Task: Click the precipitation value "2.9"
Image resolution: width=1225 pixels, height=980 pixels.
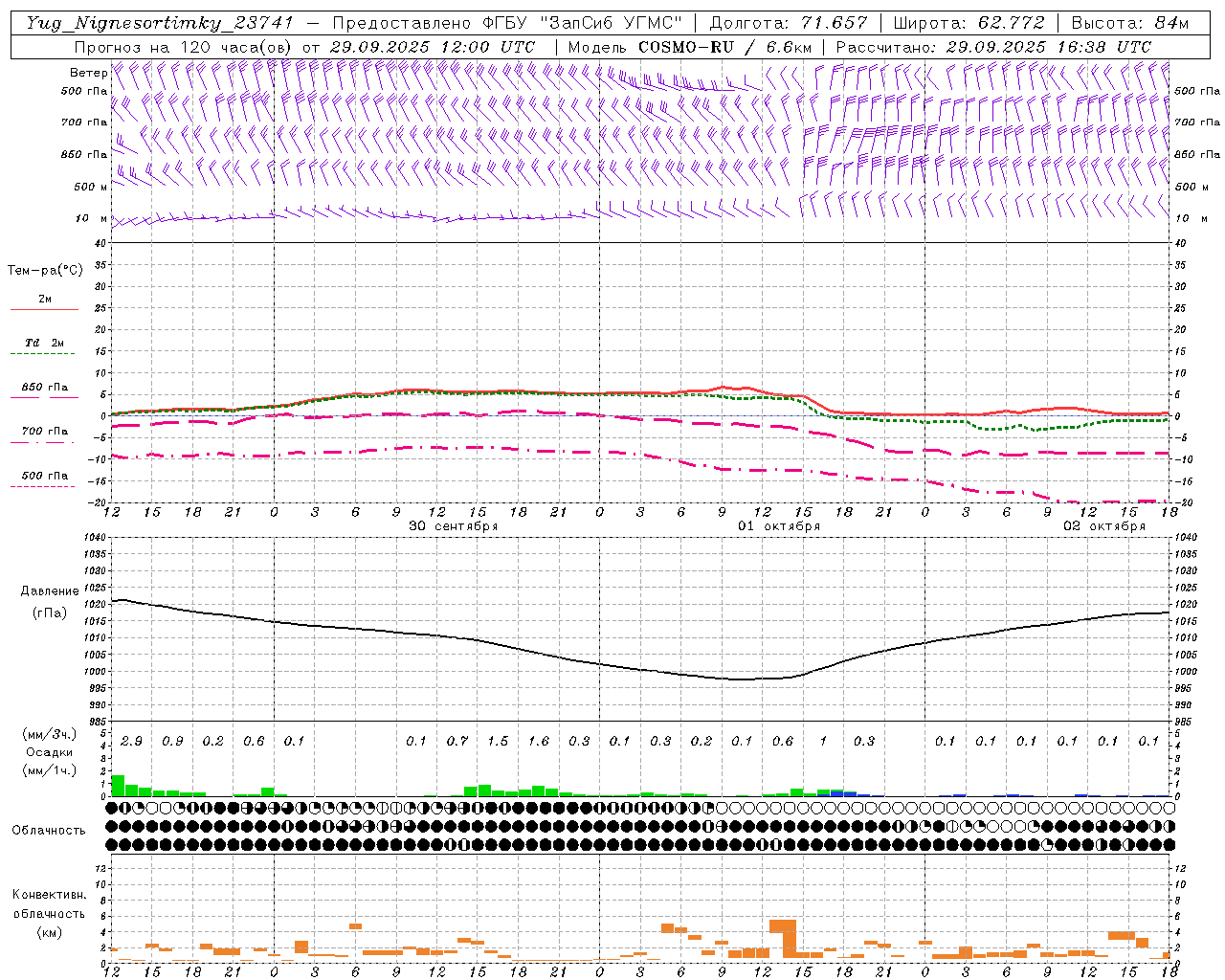Action: point(131,742)
